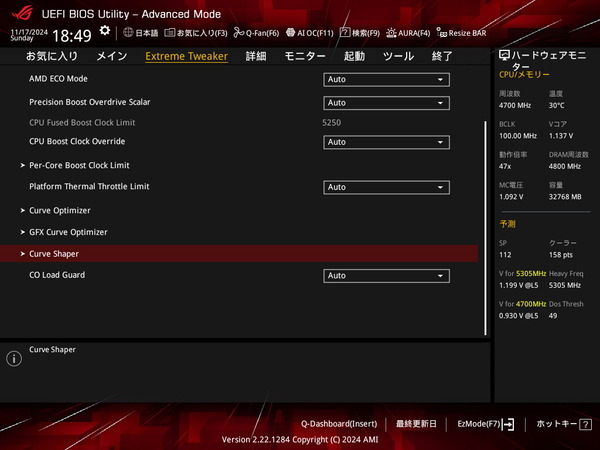Click the CPU Fused Boost Clock Limit label

[82, 123]
